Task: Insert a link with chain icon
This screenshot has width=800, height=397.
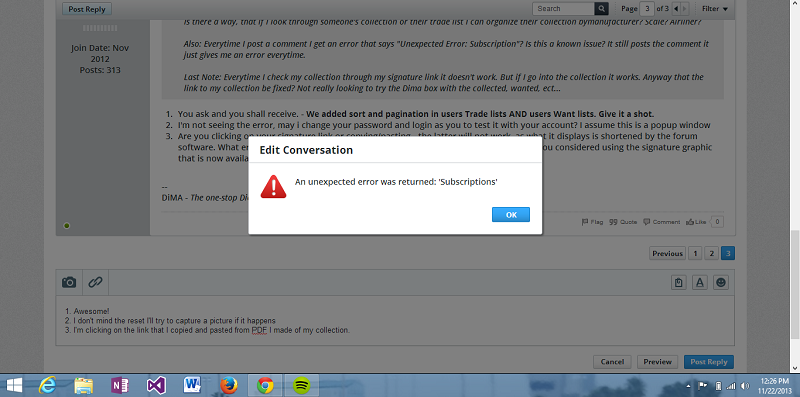Action: point(95,282)
